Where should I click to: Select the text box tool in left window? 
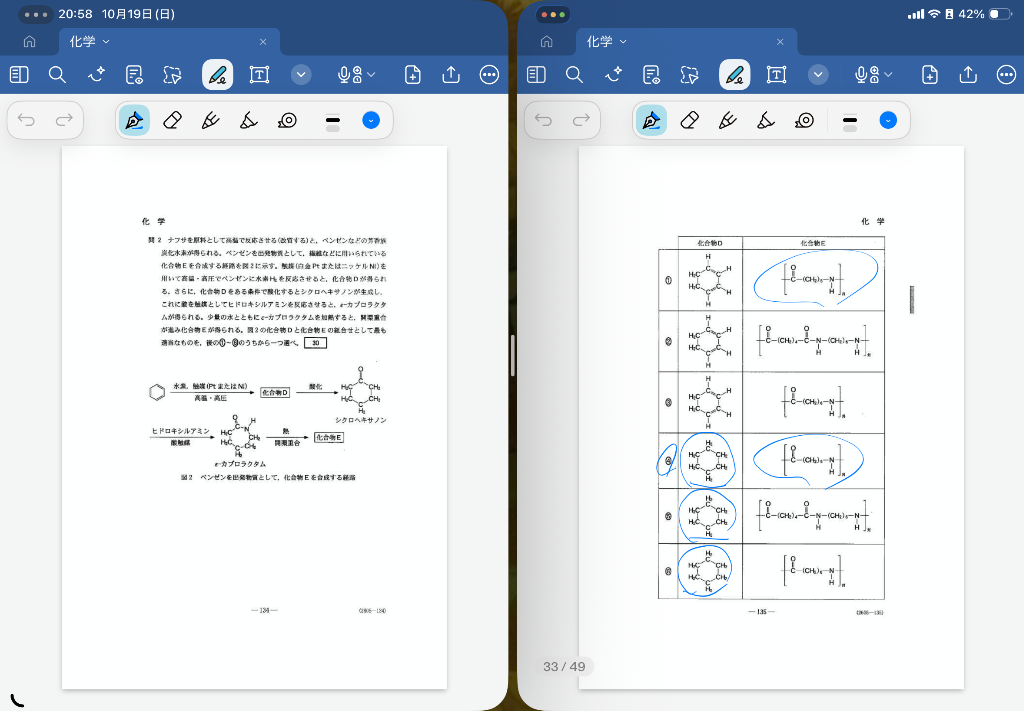(x=259, y=75)
